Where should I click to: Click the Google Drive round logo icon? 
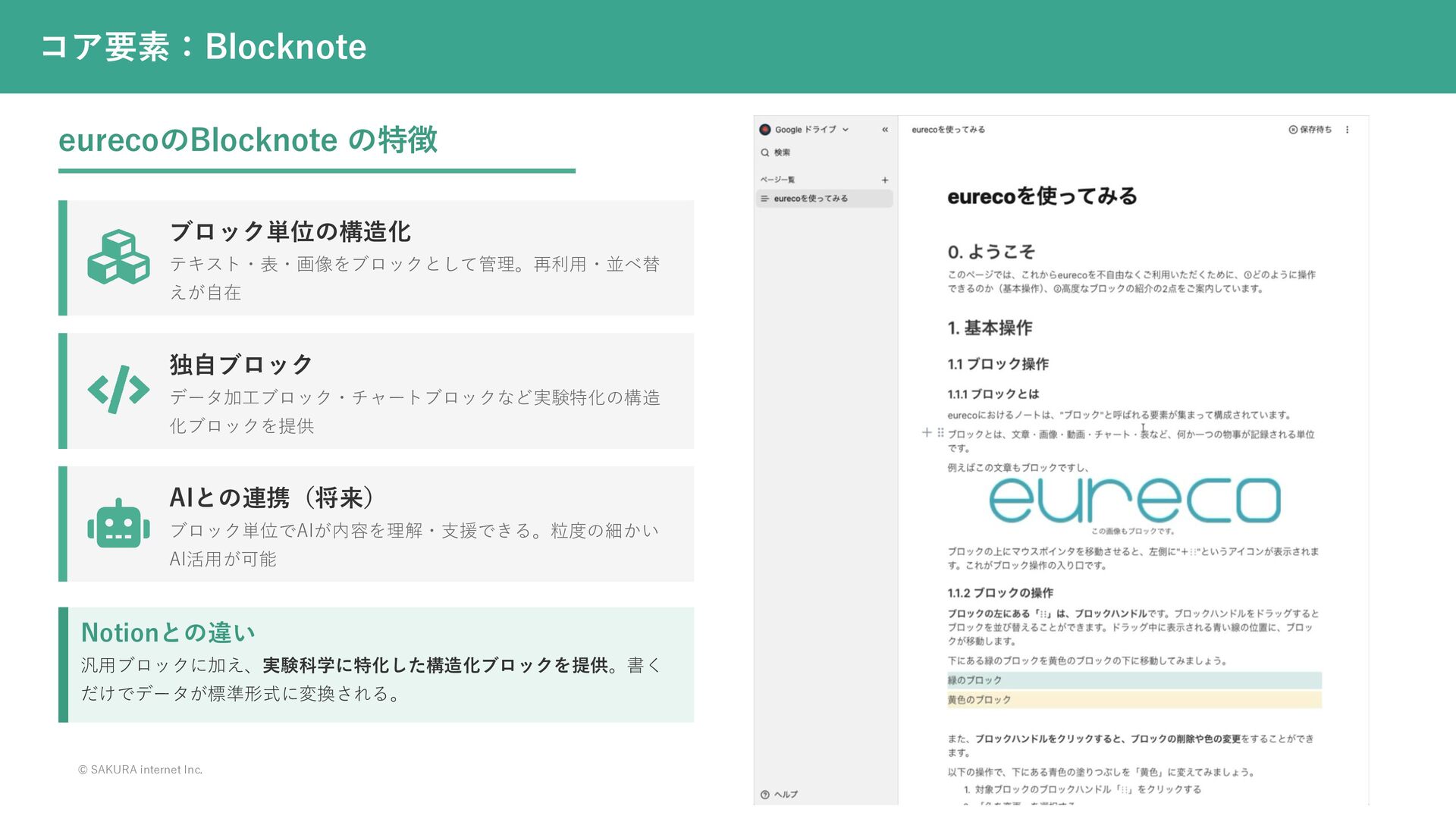[x=765, y=130]
